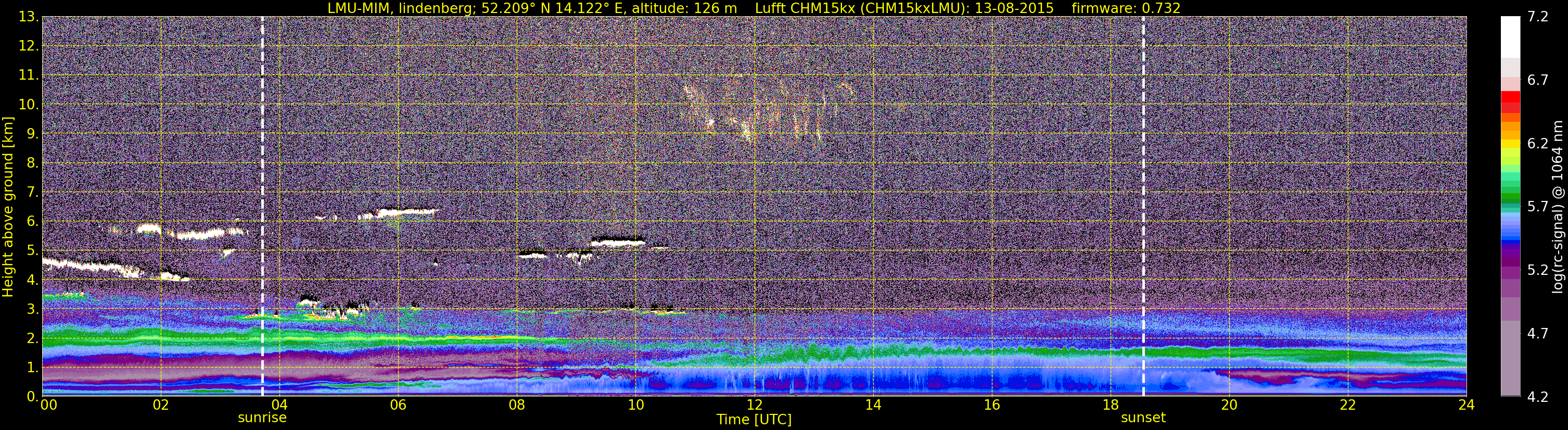Click time tick label 14

[873, 405]
